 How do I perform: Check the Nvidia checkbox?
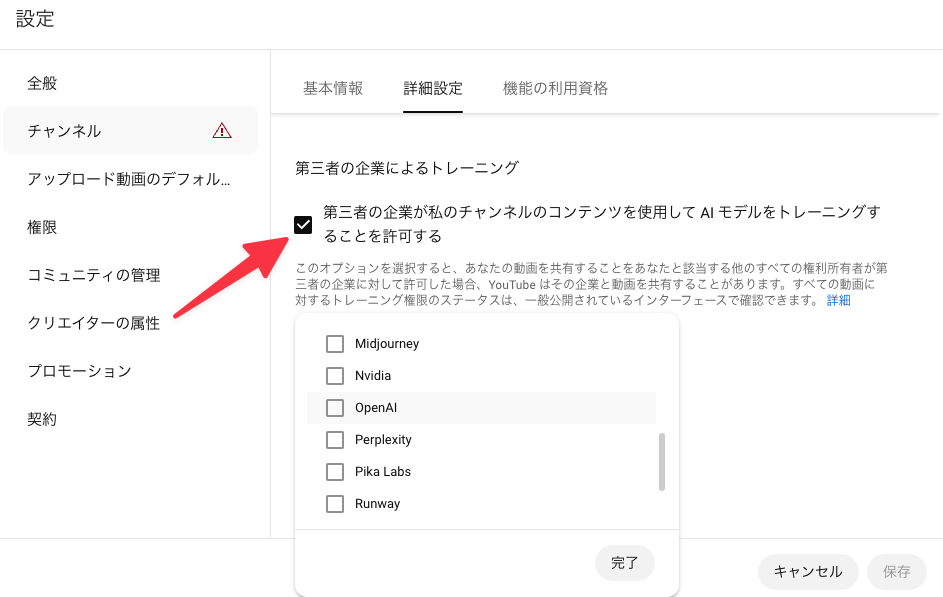point(335,376)
